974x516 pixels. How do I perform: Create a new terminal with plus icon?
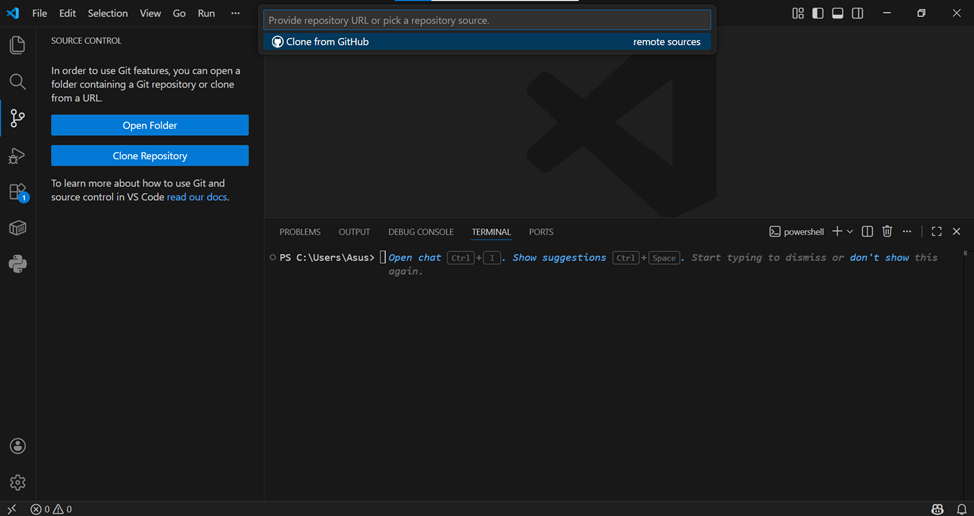coord(837,231)
